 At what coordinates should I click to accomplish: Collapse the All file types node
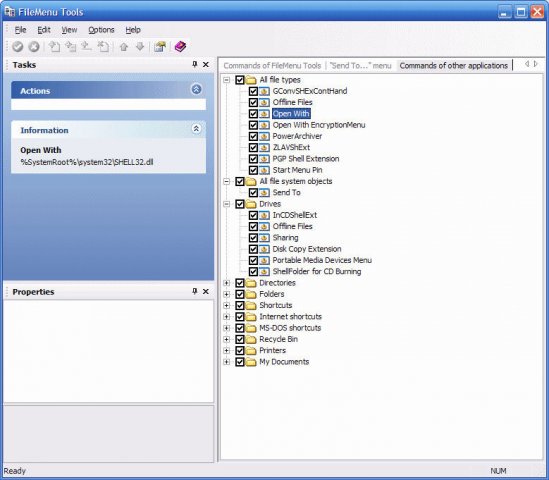(x=227, y=80)
